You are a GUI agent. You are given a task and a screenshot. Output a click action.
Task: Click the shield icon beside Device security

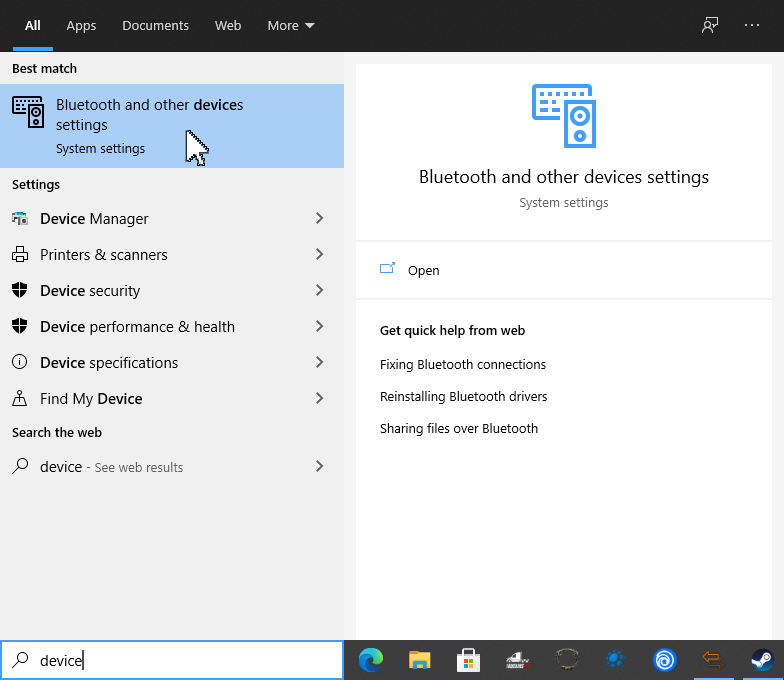point(20,290)
